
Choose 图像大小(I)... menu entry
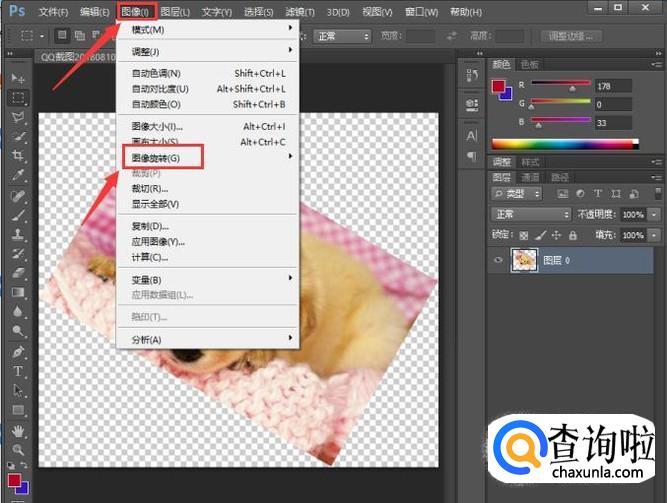208,126
